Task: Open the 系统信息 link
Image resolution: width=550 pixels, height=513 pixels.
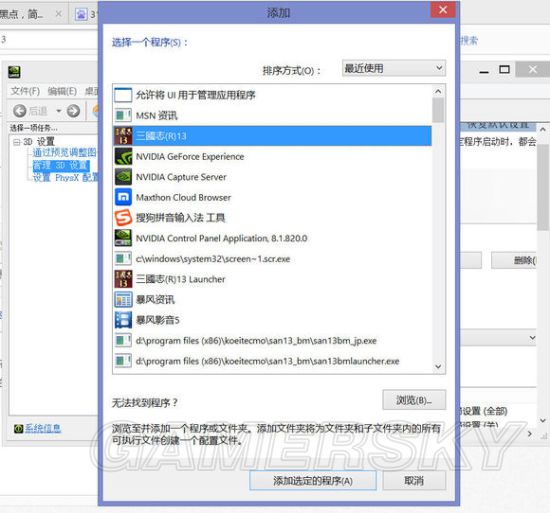Action: (43, 428)
